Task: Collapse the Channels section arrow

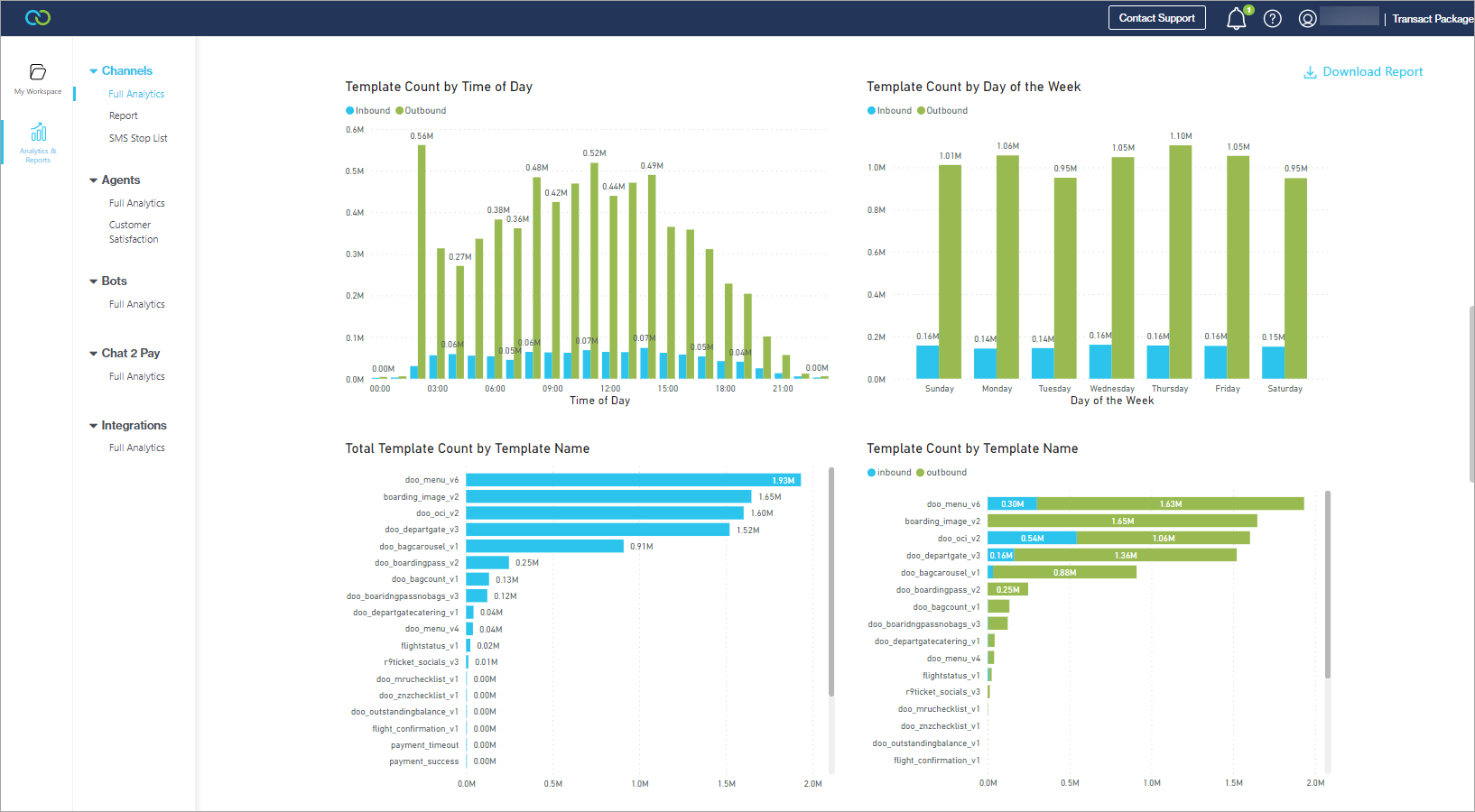Action: [x=93, y=71]
